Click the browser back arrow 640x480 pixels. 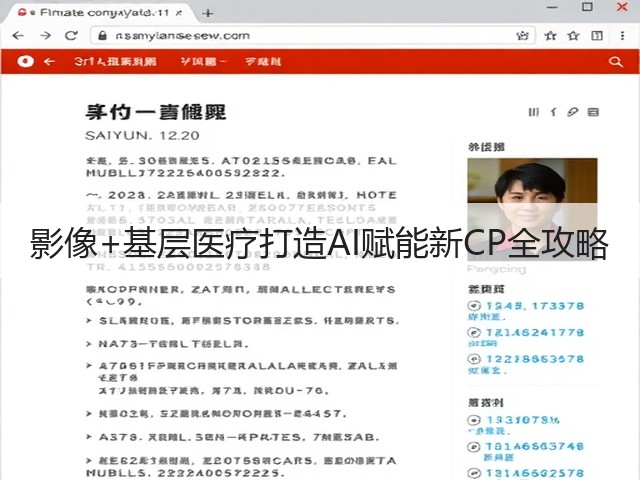(18, 36)
